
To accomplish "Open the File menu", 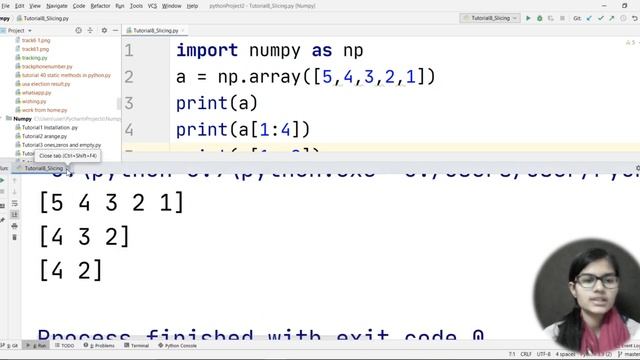I will 5,6.
